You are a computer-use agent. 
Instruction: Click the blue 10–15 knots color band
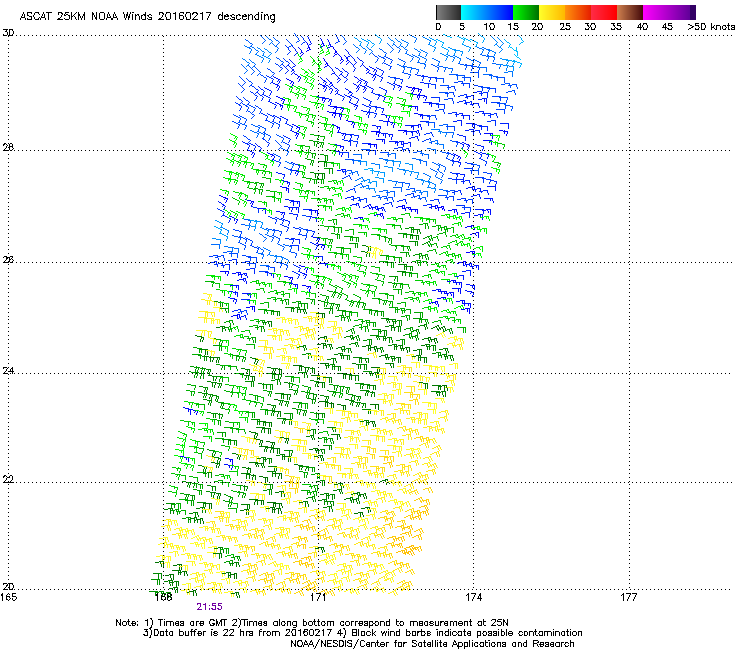[500, 12]
